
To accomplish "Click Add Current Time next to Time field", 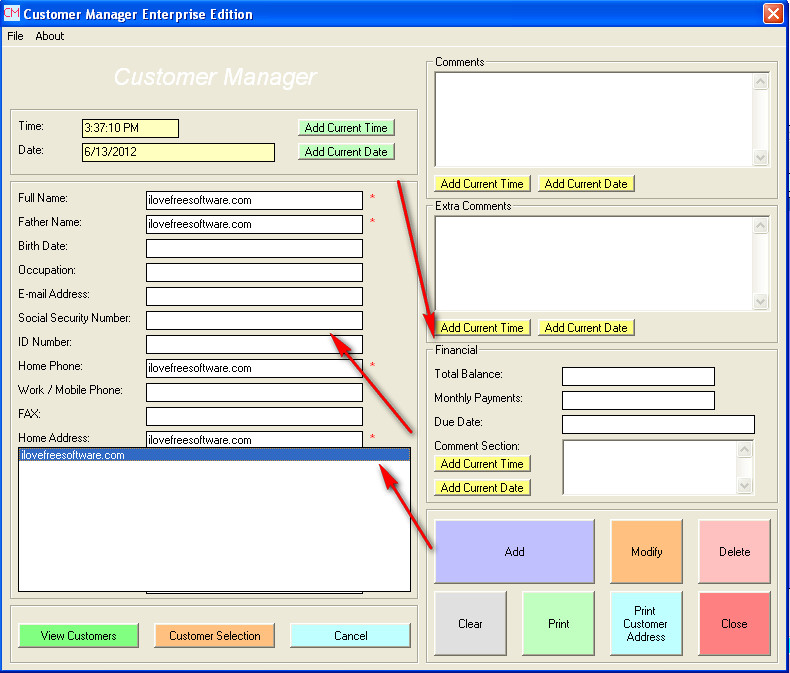I will click(346, 128).
